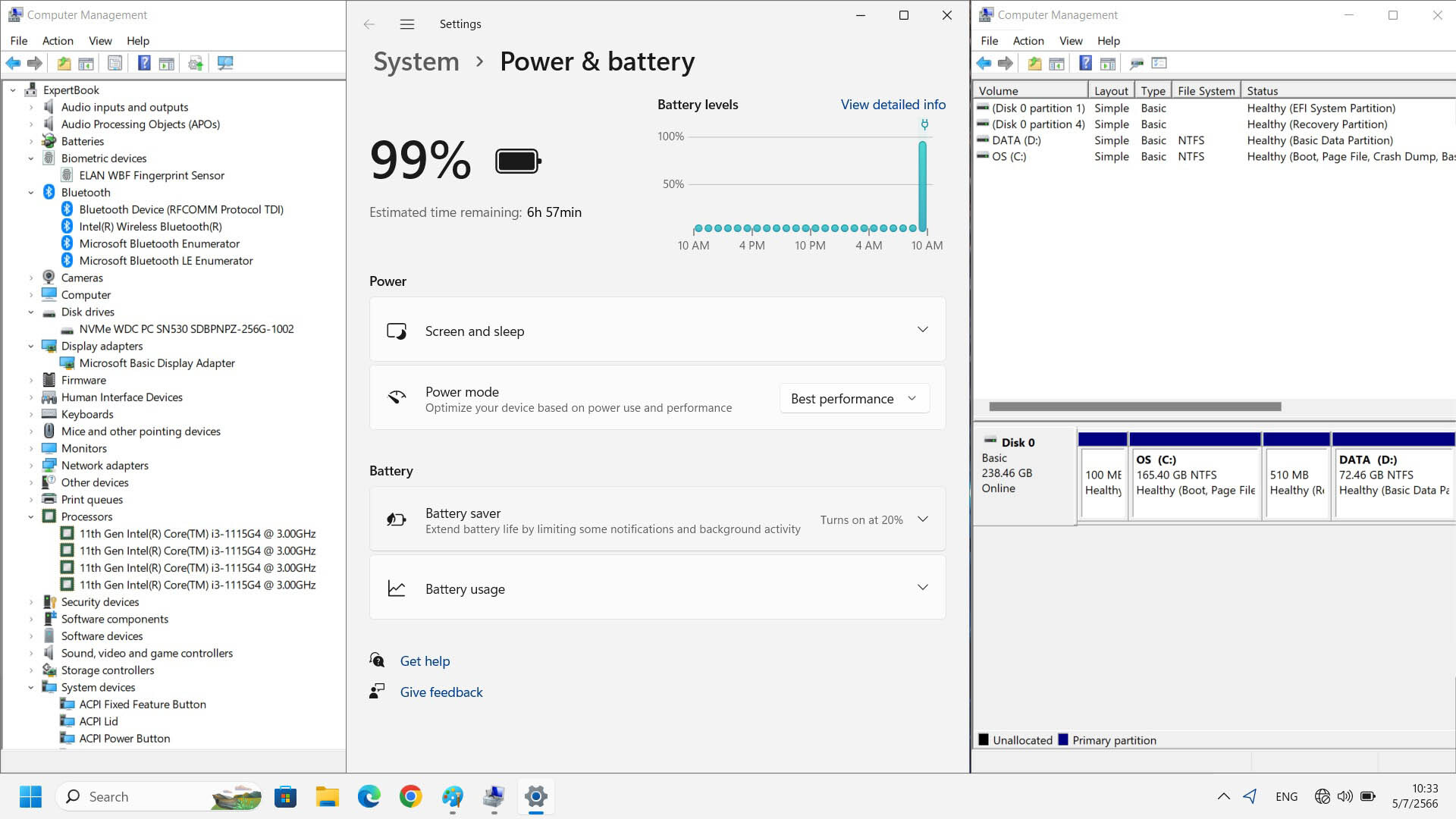Click the horizontal scrollbar in volume list
Image resolution: width=1456 pixels, height=819 pixels.
(x=1135, y=407)
